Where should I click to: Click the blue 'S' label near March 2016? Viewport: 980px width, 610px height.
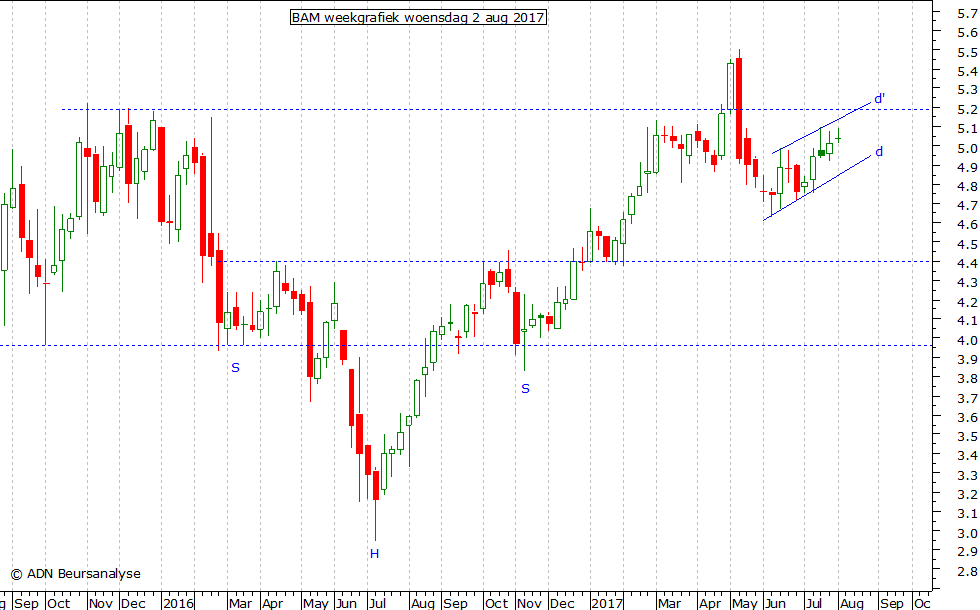pyautogui.click(x=236, y=368)
